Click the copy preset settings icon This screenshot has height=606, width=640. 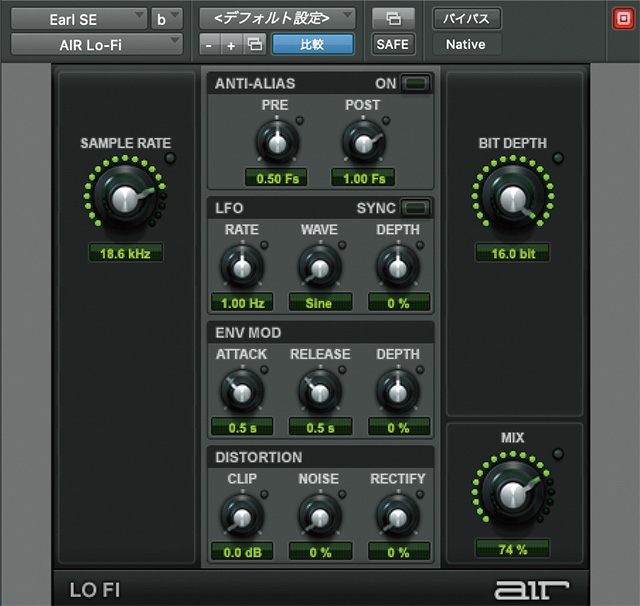(x=256, y=44)
